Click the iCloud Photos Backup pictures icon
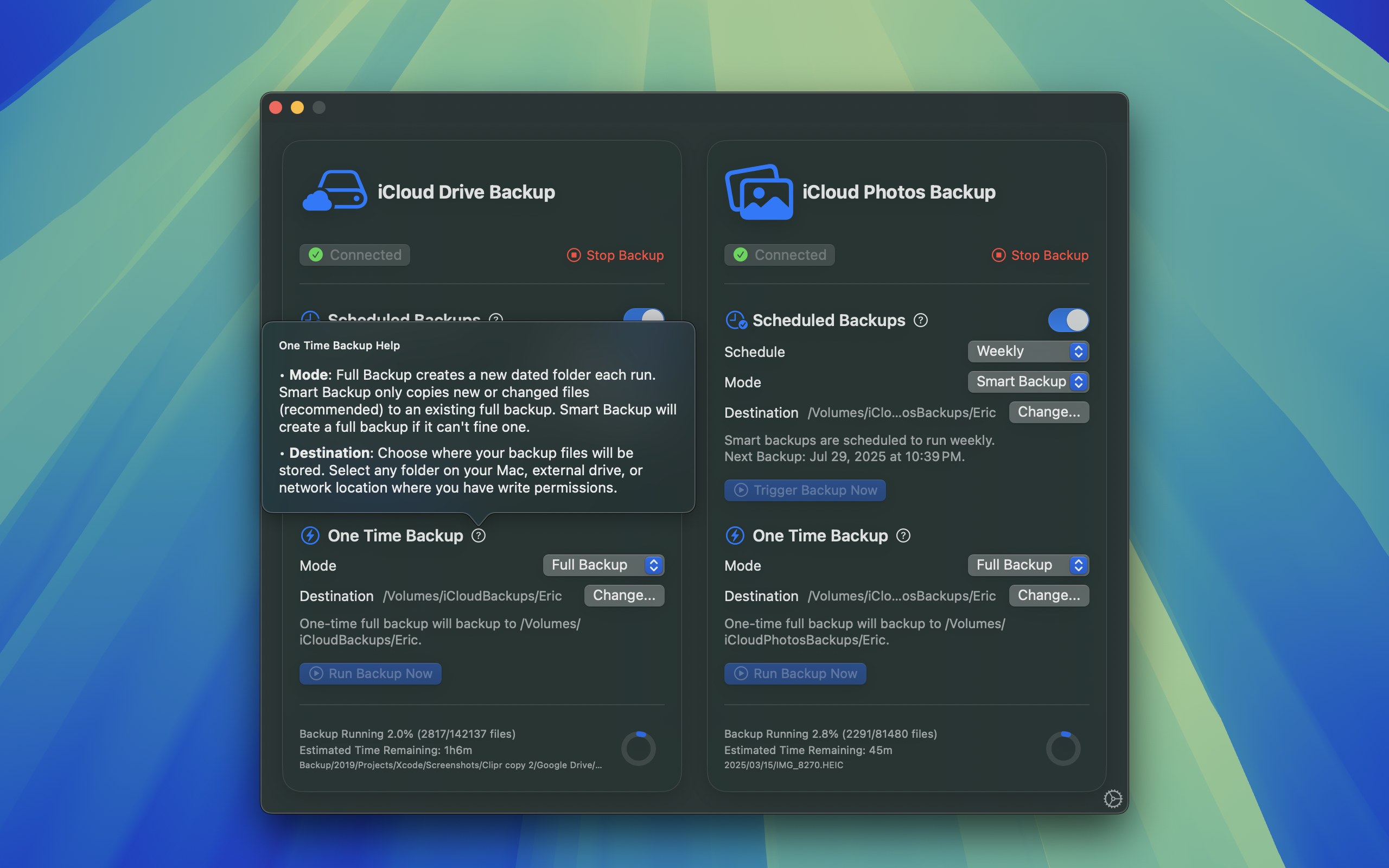 pos(759,192)
